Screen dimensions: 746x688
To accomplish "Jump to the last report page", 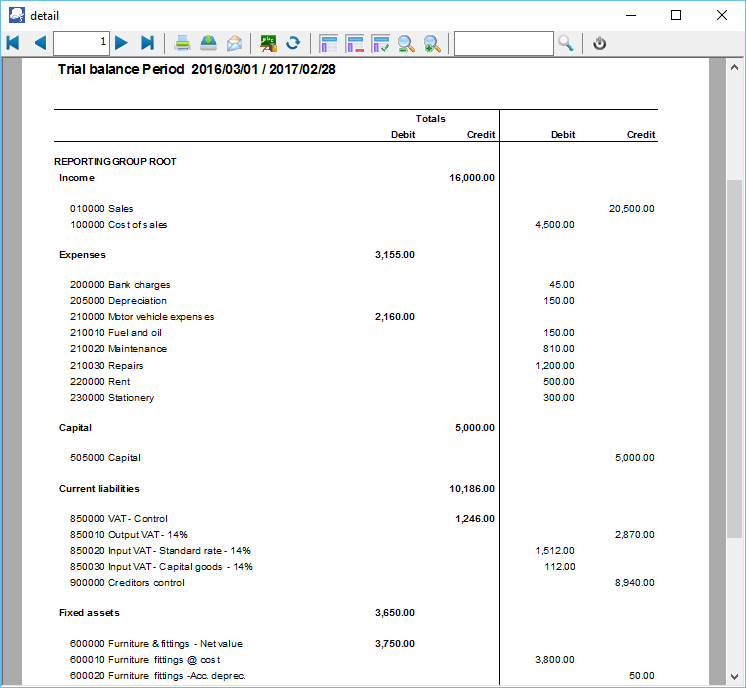I will pyautogui.click(x=147, y=43).
